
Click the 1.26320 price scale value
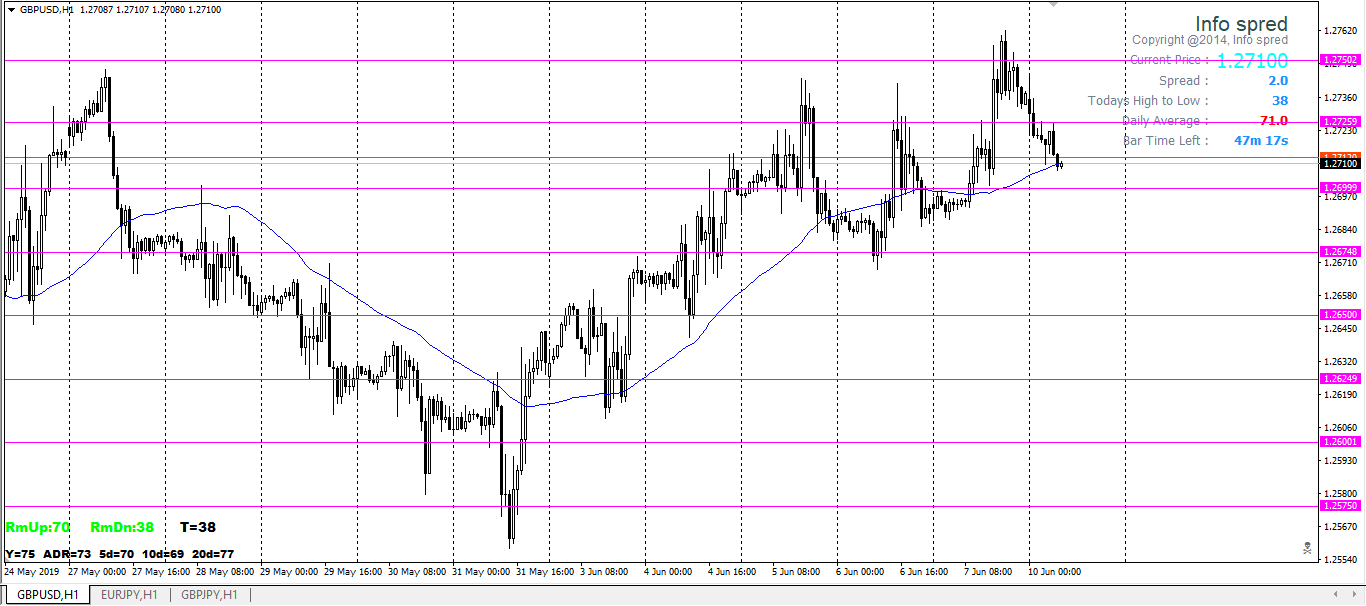pyautogui.click(x=1340, y=361)
